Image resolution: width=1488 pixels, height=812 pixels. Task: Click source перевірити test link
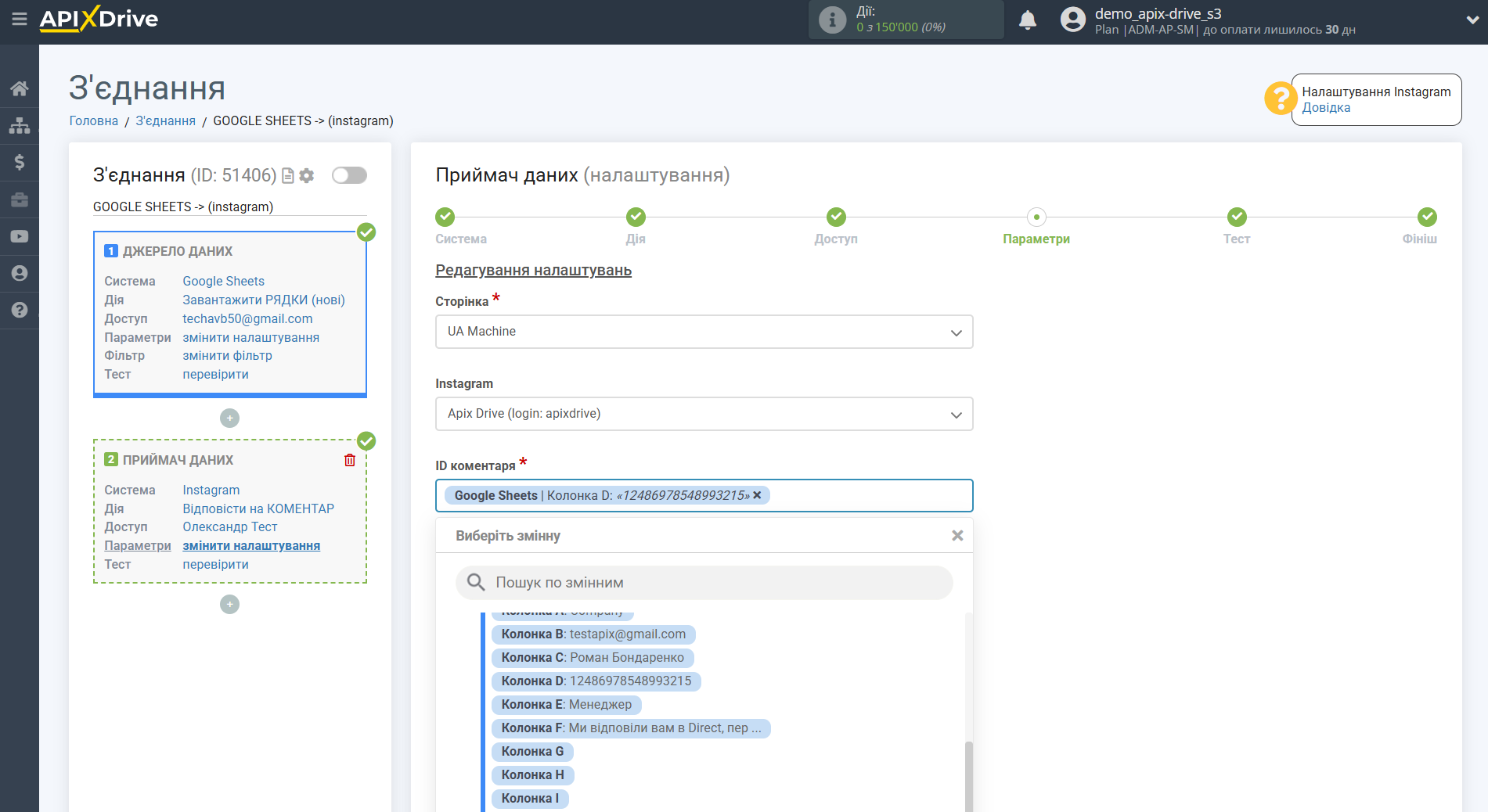click(x=216, y=374)
